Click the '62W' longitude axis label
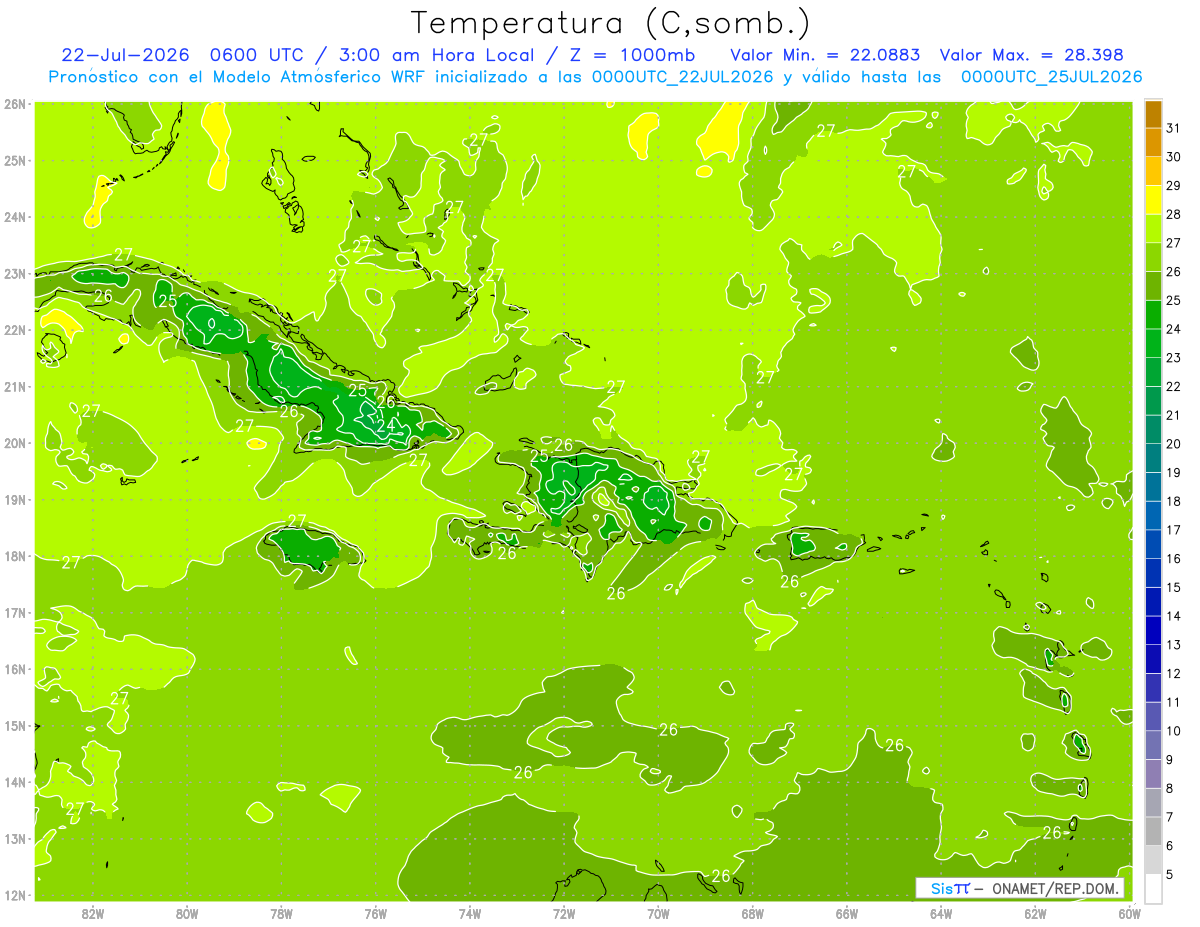 (1035, 913)
